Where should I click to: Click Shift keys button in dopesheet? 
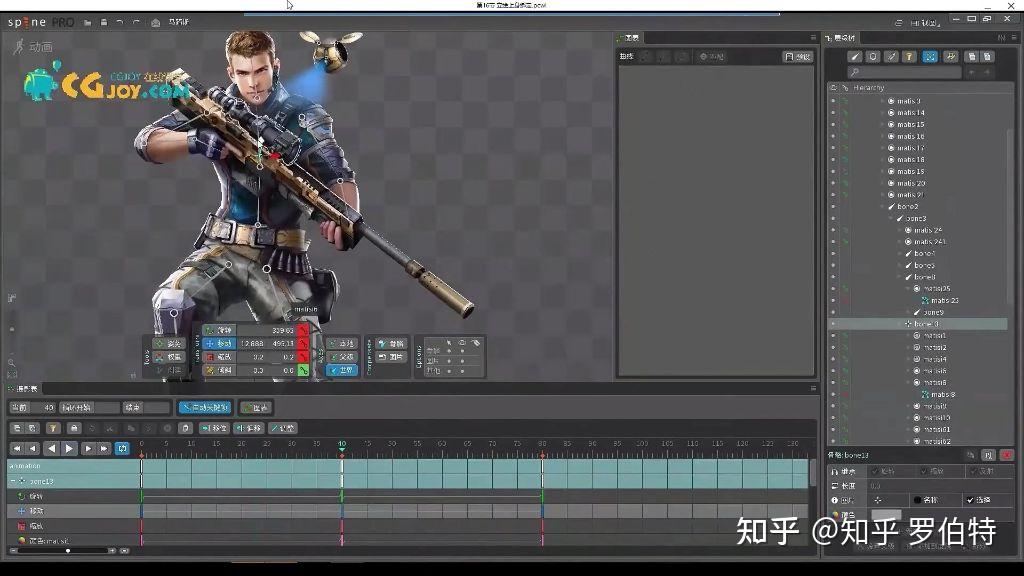pos(214,428)
